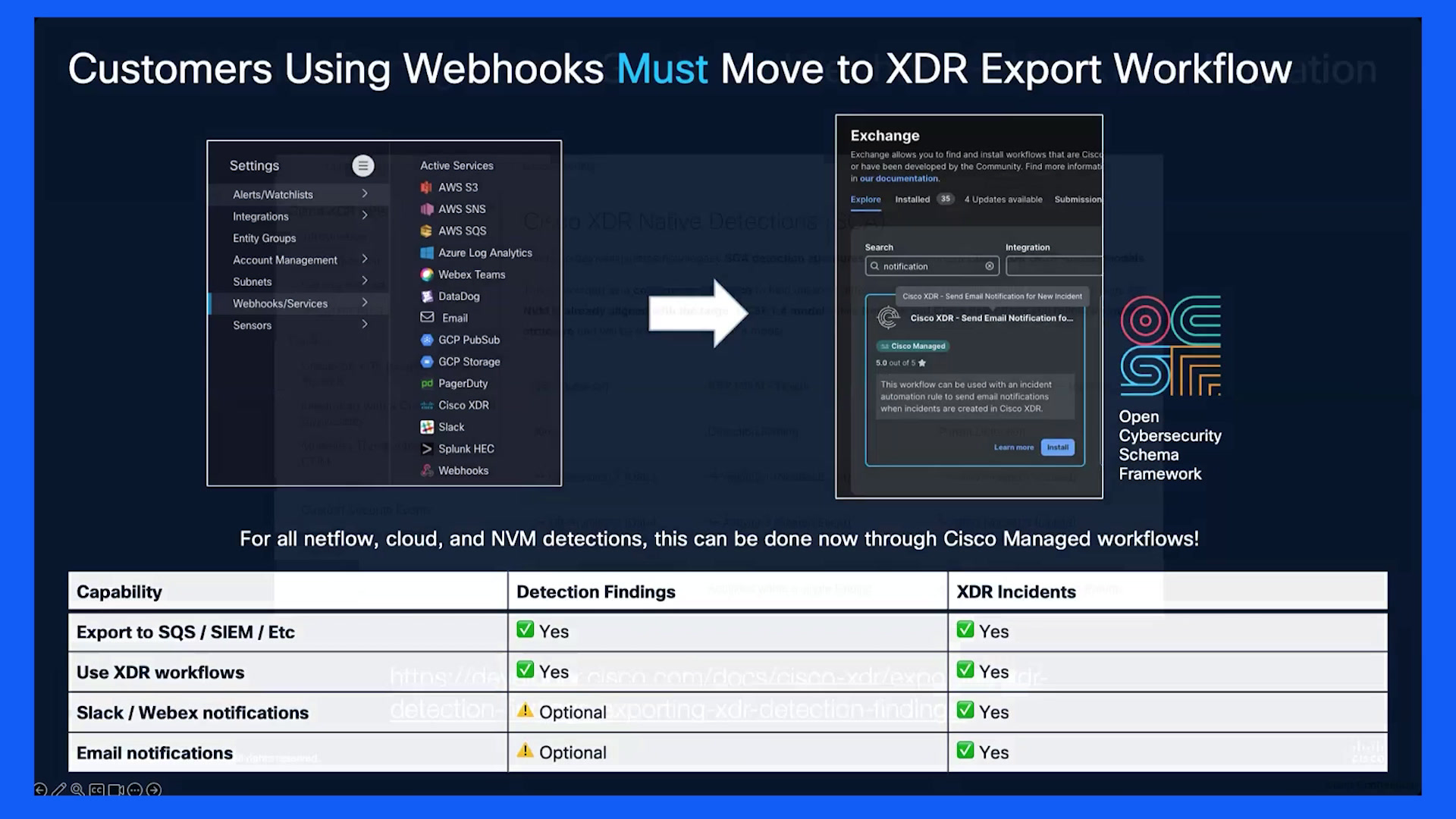Install the Send Email Notification workflow

pyautogui.click(x=1057, y=447)
